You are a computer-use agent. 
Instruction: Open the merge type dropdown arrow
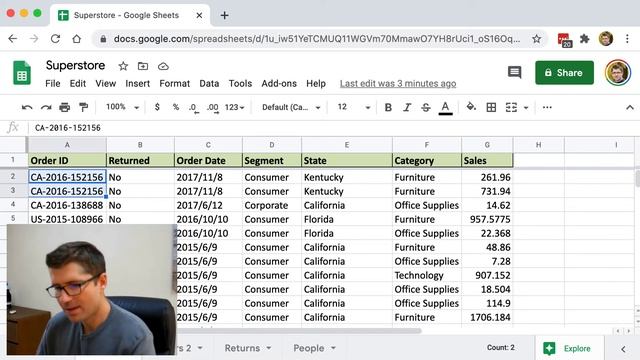[x=526, y=108]
